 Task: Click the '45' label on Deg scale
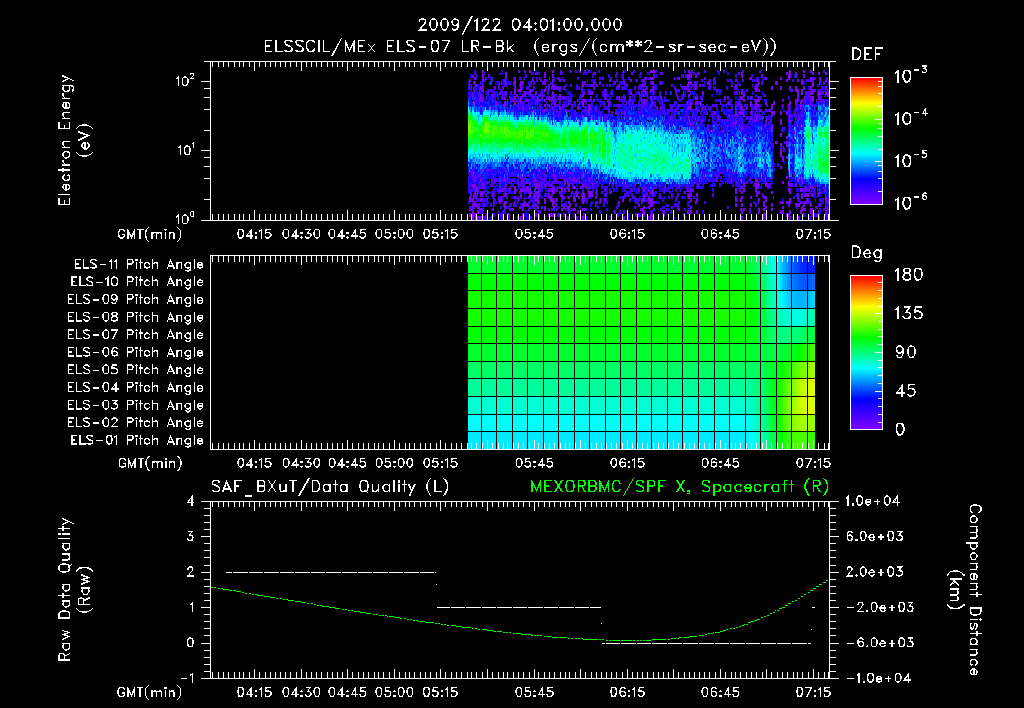(906, 391)
